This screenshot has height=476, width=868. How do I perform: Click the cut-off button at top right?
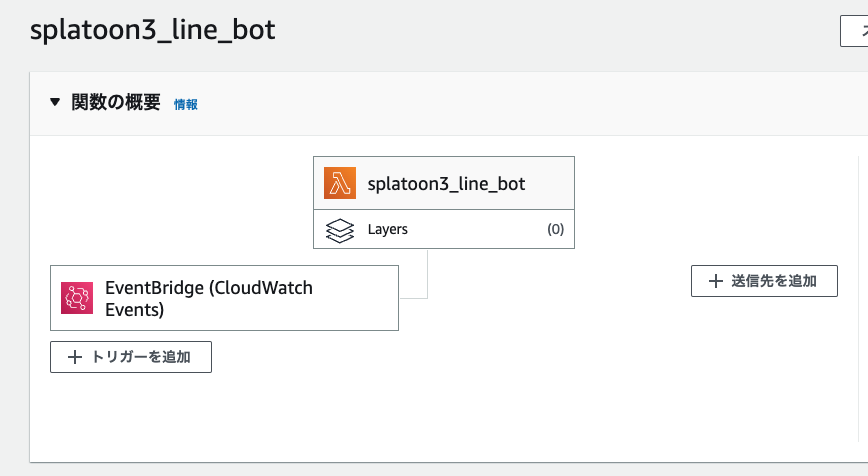coord(854,31)
